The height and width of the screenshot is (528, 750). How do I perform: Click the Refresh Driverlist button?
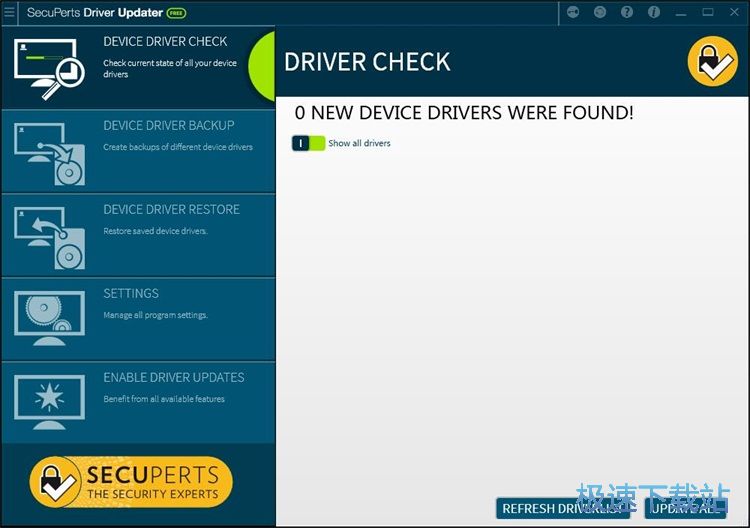coord(563,508)
